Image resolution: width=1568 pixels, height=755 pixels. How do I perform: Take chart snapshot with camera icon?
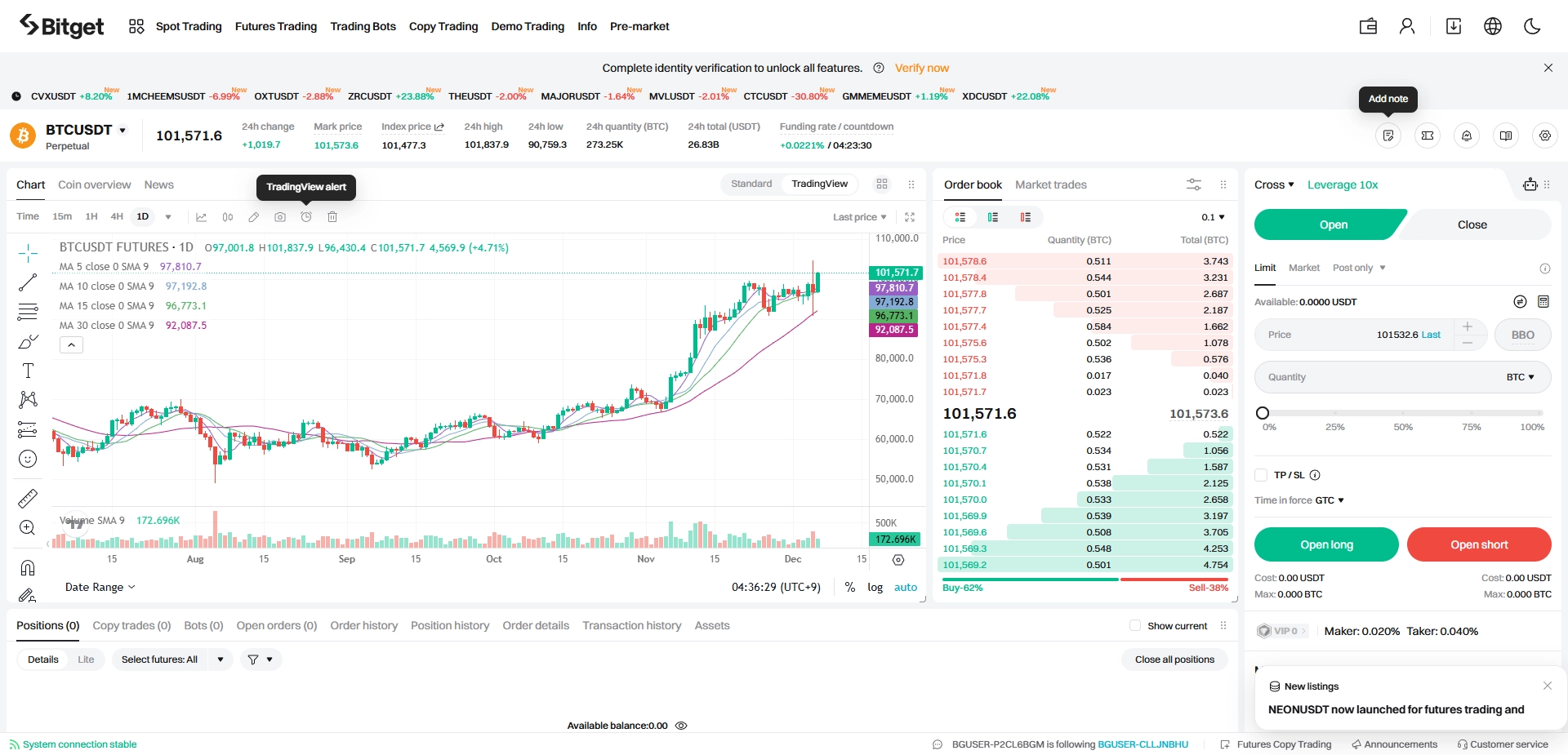pos(280,217)
